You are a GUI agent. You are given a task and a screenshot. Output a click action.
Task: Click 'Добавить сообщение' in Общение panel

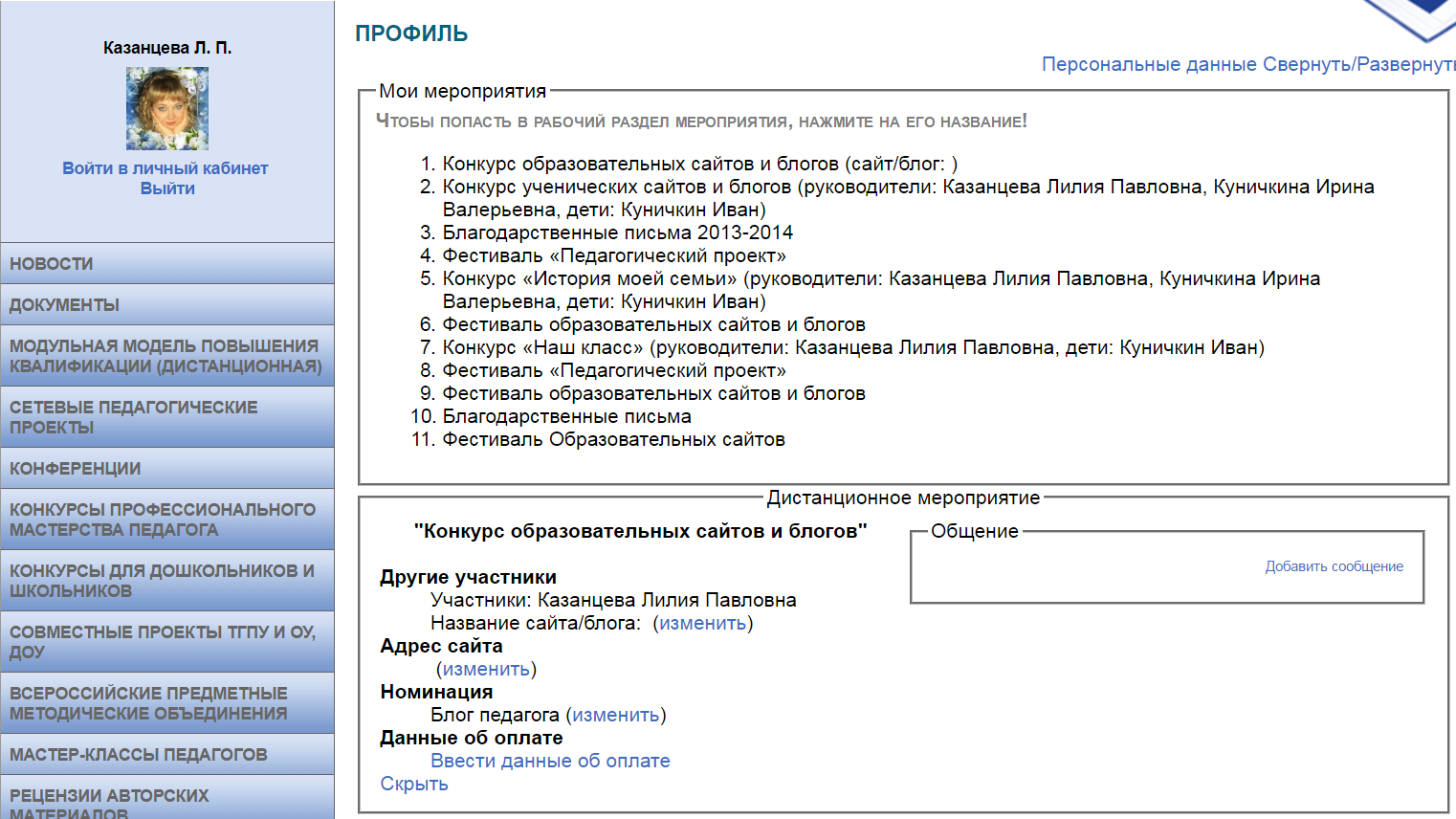pyautogui.click(x=1334, y=566)
